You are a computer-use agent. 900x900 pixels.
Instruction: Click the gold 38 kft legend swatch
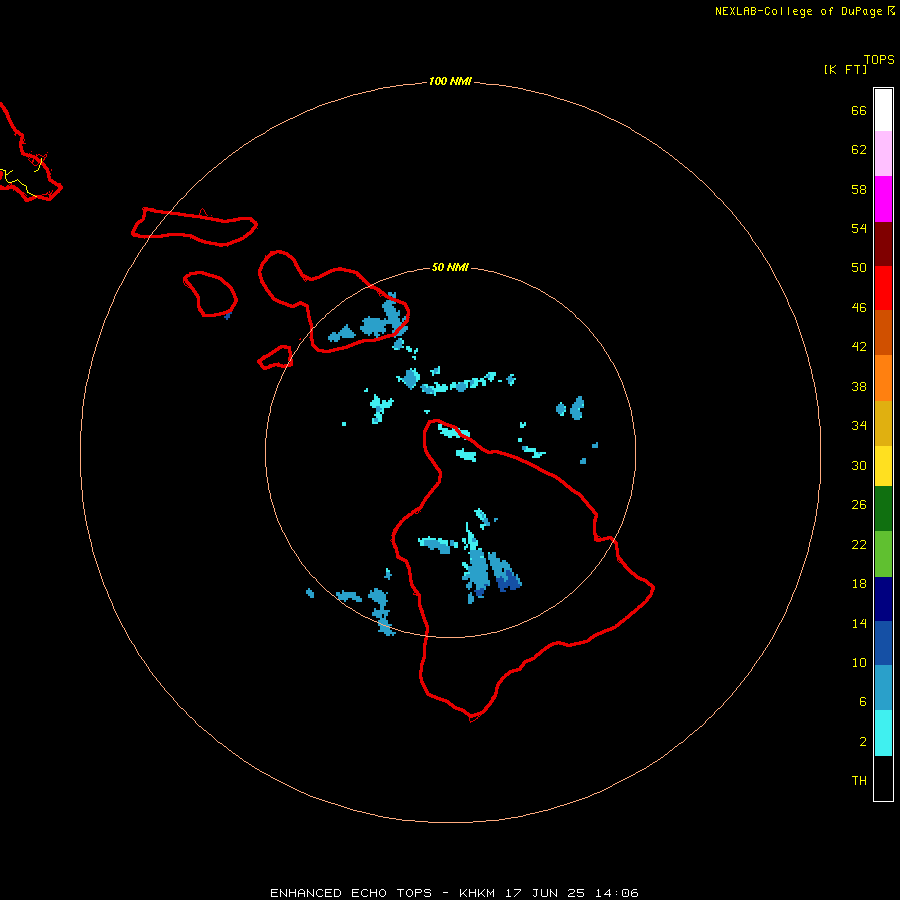(883, 423)
